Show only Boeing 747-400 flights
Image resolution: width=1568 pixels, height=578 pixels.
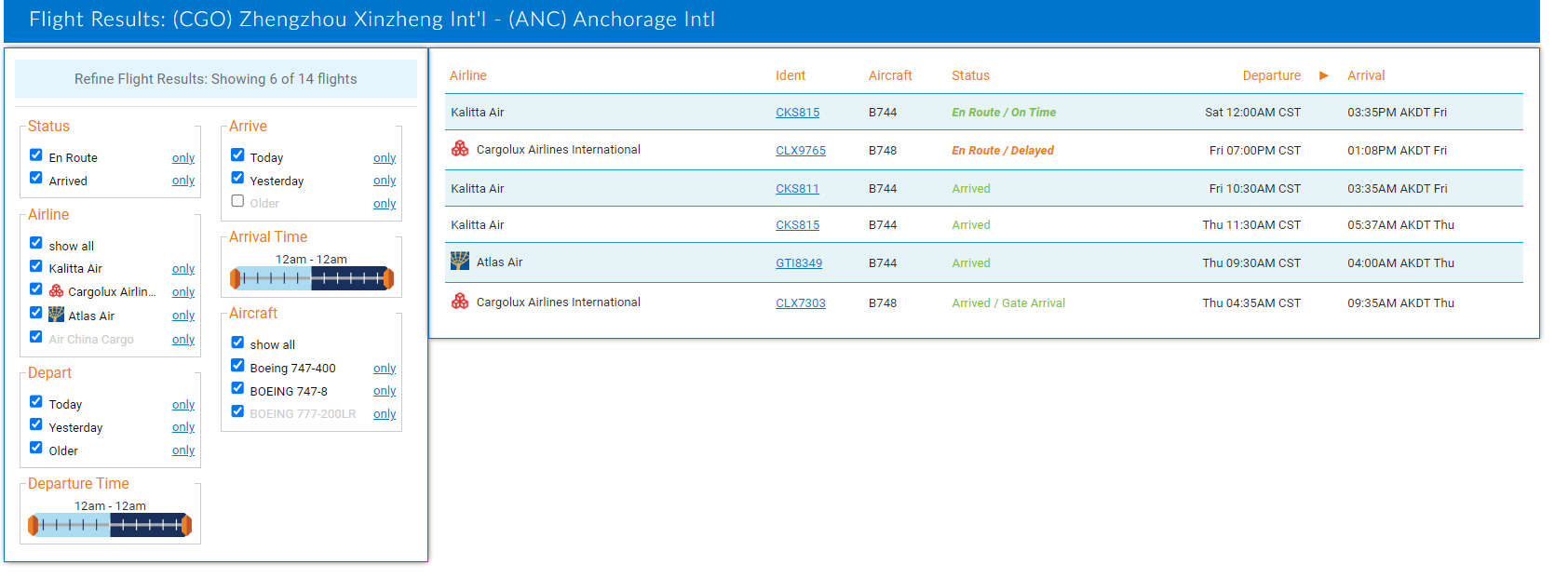click(385, 369)
